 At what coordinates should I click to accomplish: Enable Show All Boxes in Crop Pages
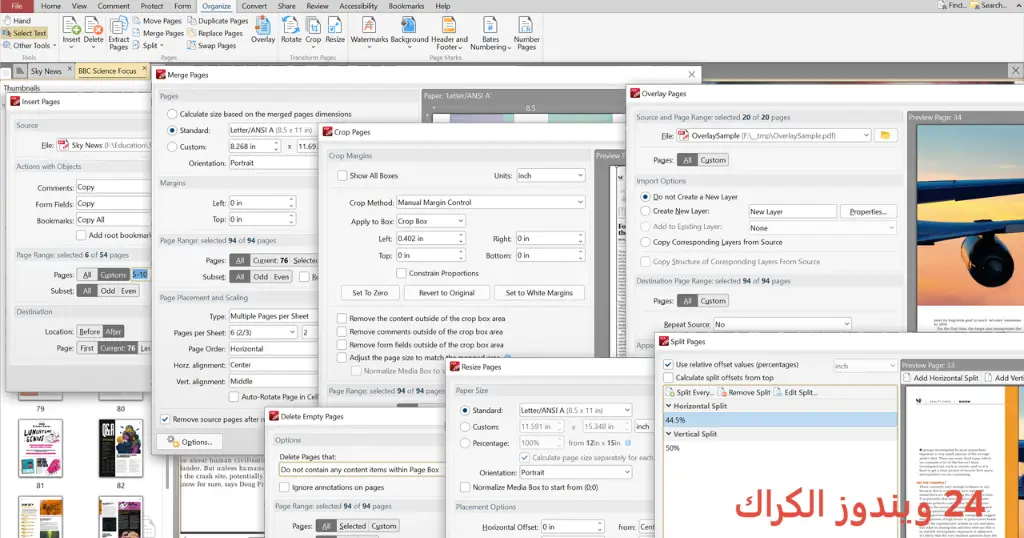(342, 176)
